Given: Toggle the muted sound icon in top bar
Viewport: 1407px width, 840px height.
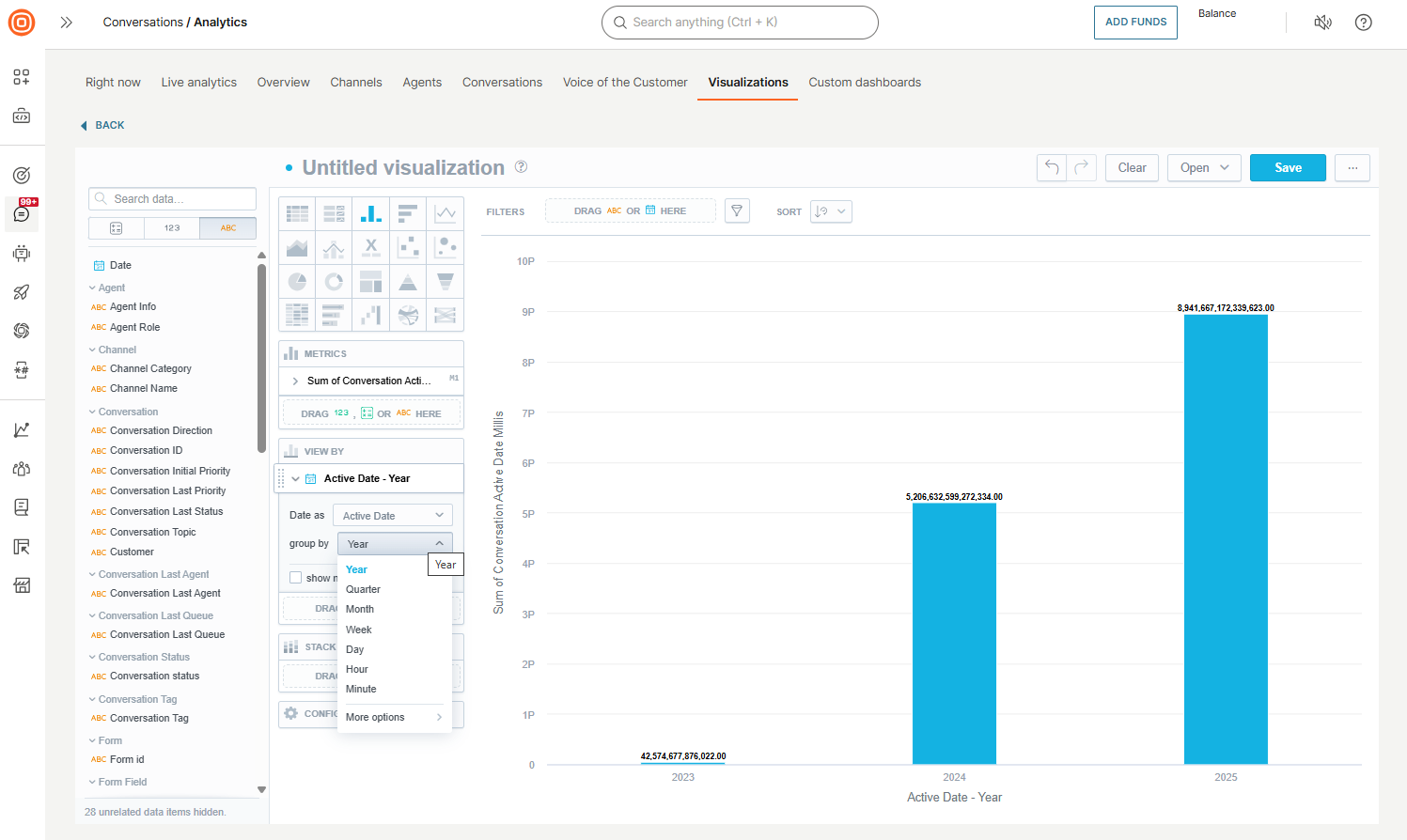Looking at the screenshot, I should click(x=1322, y=22).
